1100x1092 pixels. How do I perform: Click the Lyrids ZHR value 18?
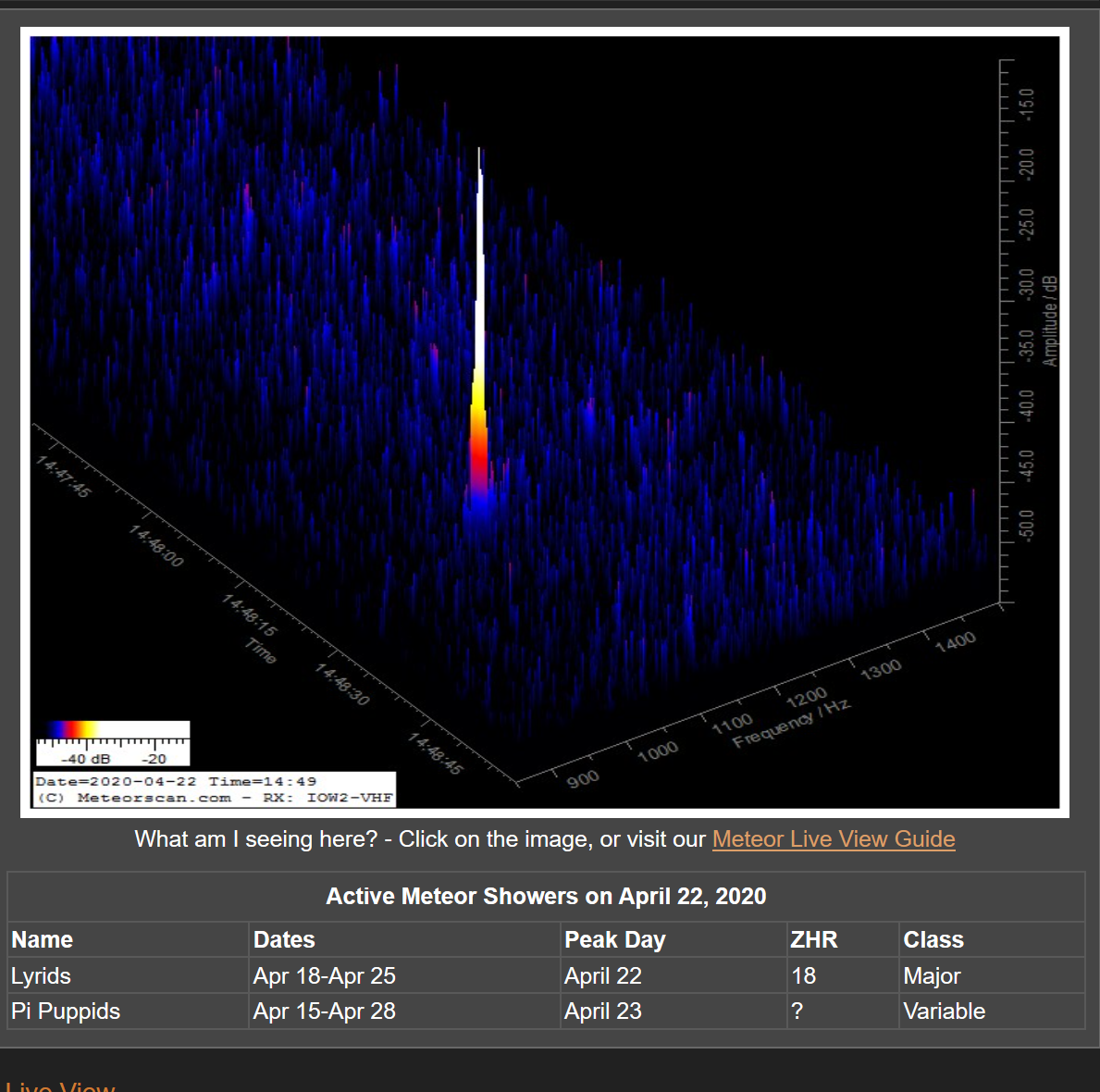click(803, 975)
